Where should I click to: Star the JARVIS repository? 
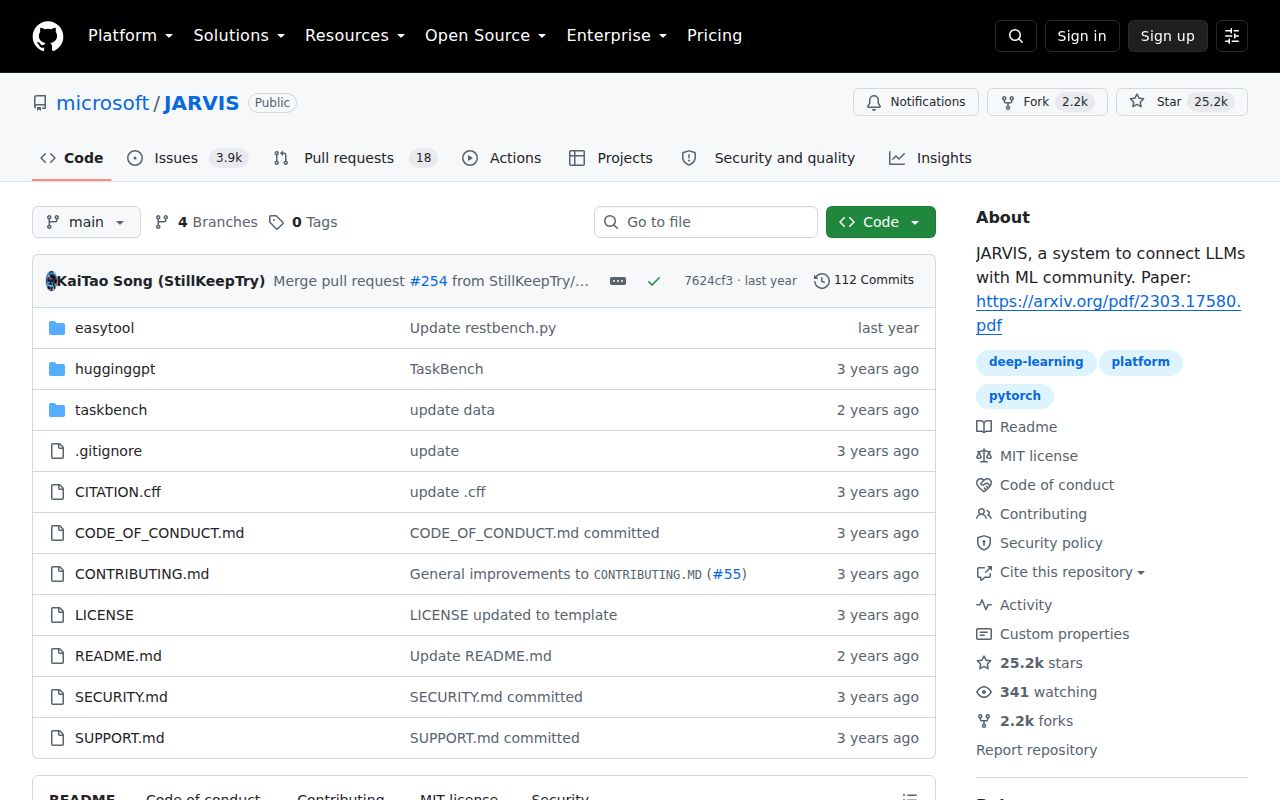1182,102
